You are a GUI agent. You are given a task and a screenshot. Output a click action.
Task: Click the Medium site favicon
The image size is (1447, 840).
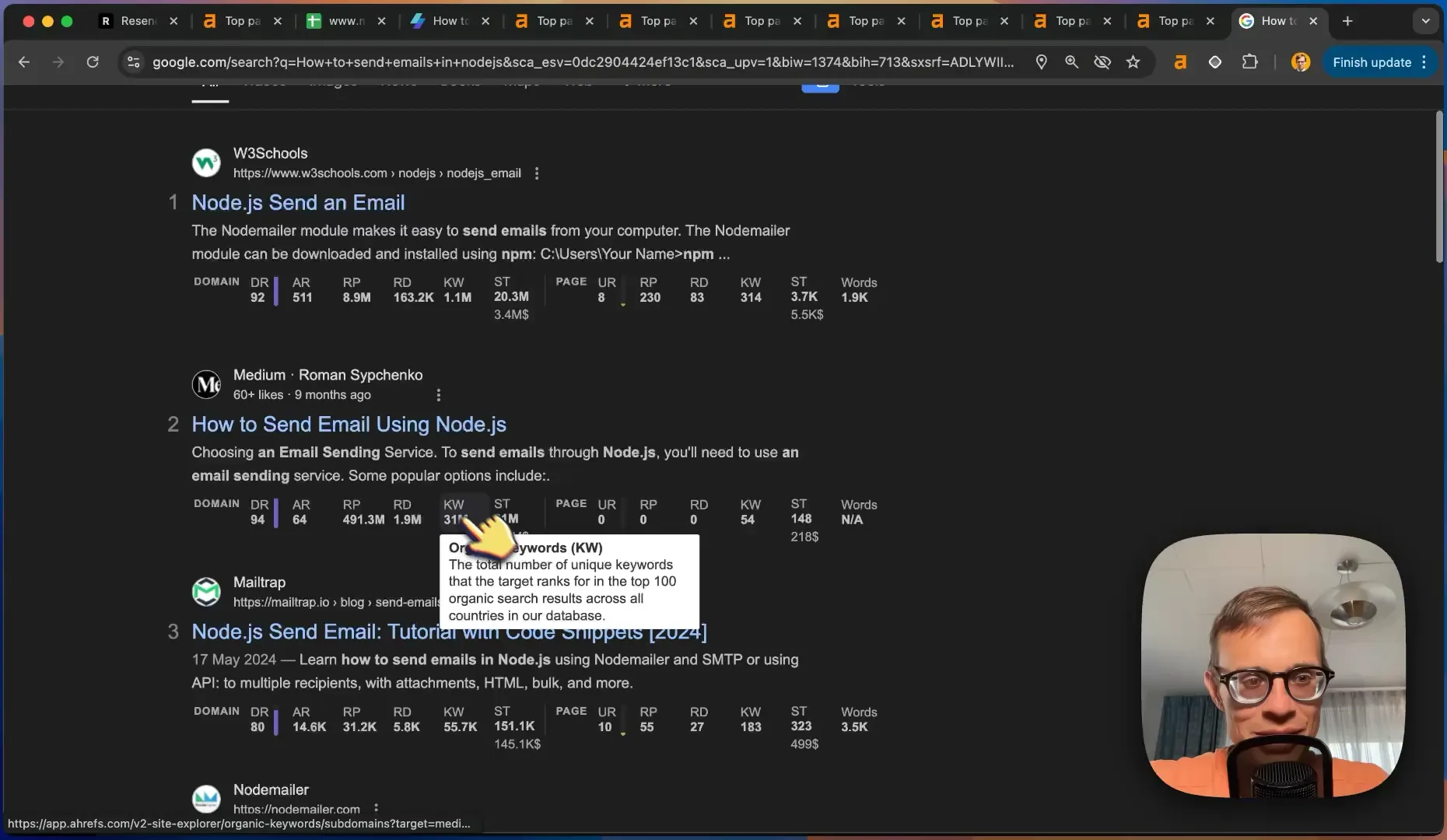(206, 384)
